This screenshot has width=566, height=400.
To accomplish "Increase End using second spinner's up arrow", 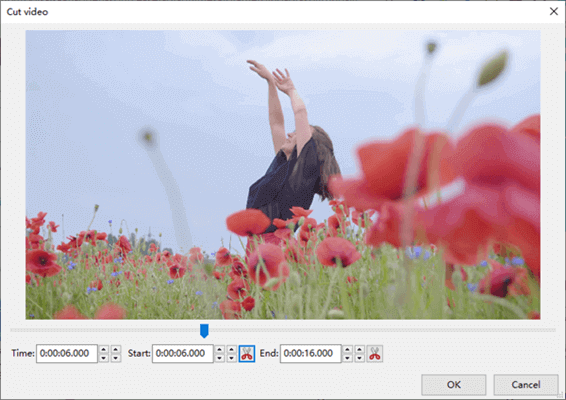I will click(x=360, y=349).
